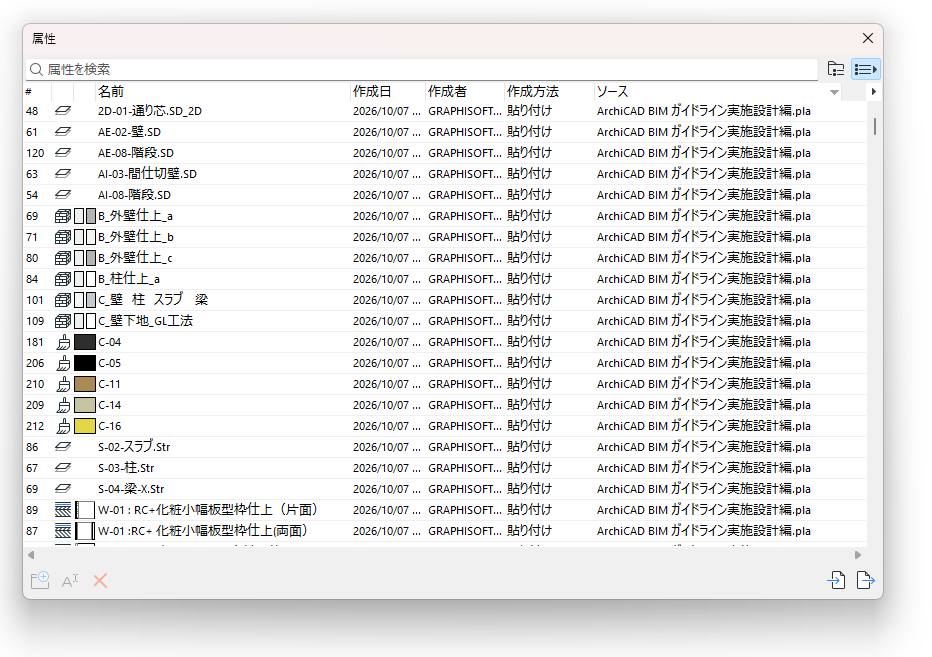
Task: Click fill preview swatch of W-01 (片面) row
Action: (x=85, y=510)
